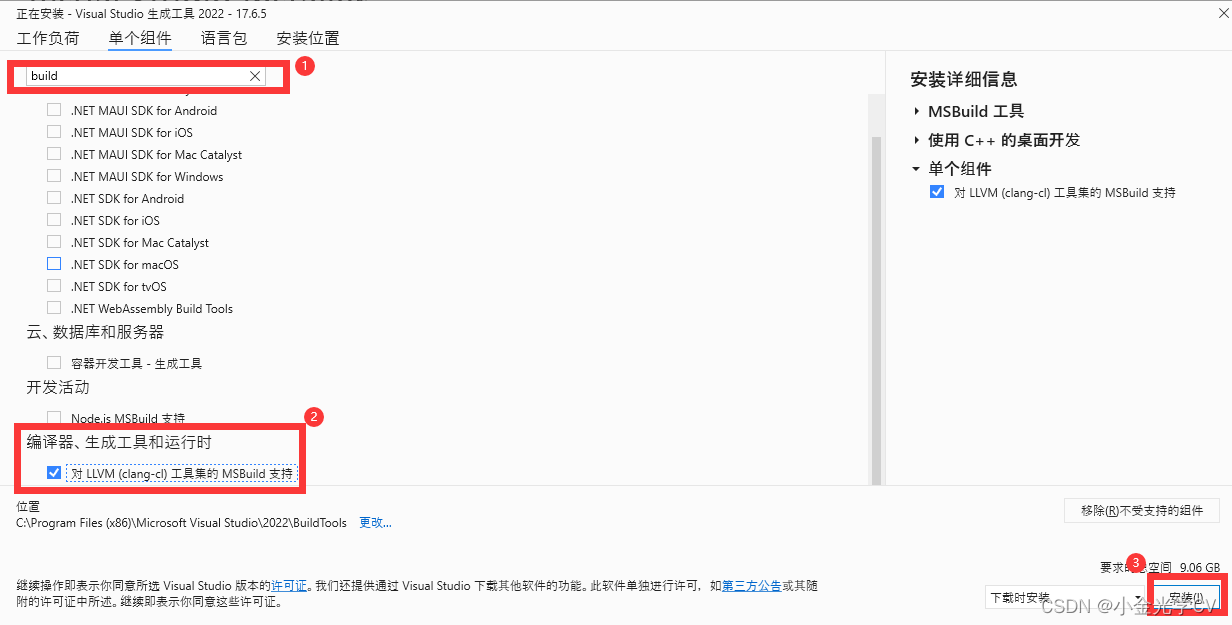Check .NET SDK for tvOS
This screenshot has width=1232, height=625.
point(54,287)
